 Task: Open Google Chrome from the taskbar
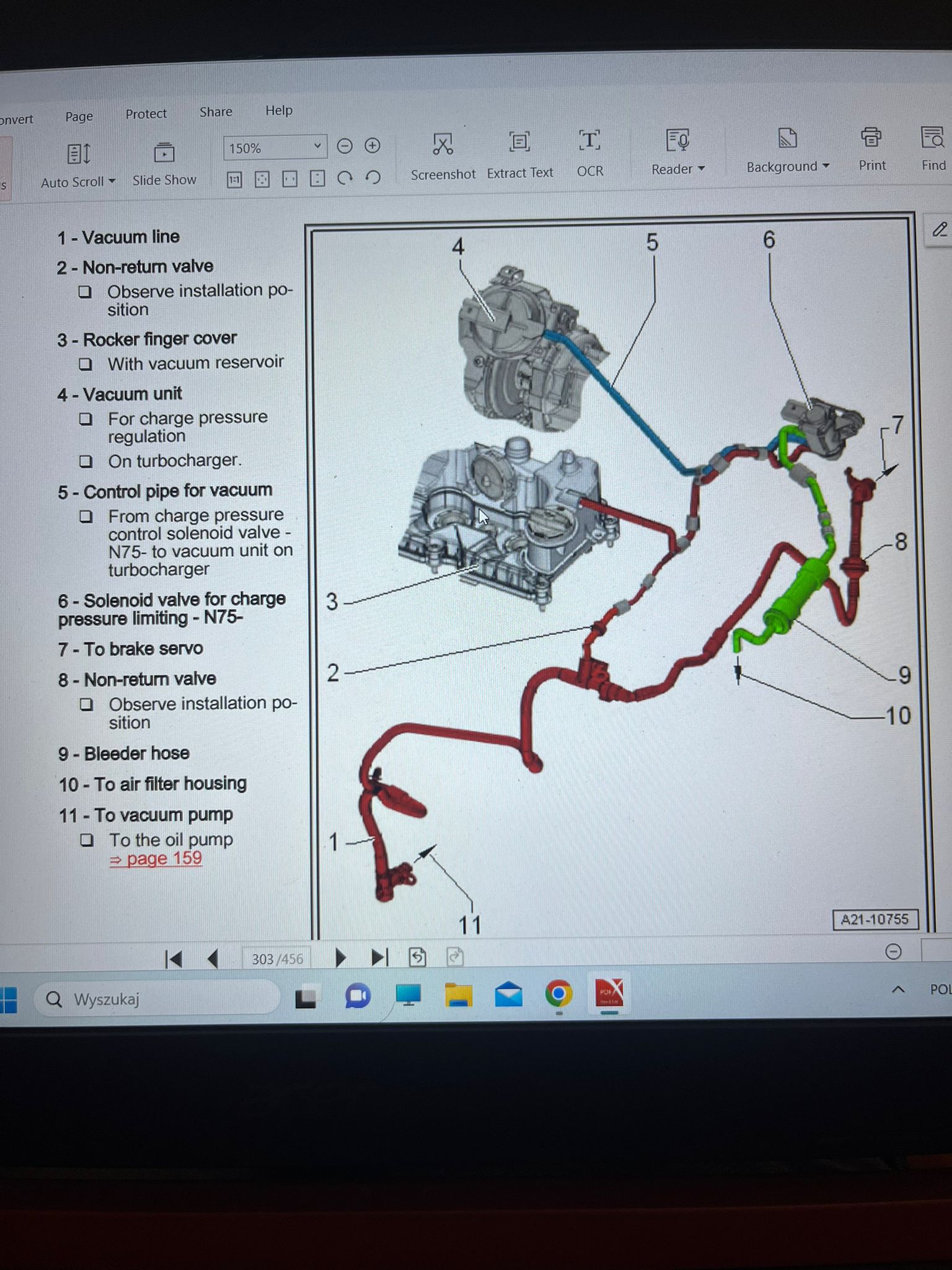click(x=558, y=994)
